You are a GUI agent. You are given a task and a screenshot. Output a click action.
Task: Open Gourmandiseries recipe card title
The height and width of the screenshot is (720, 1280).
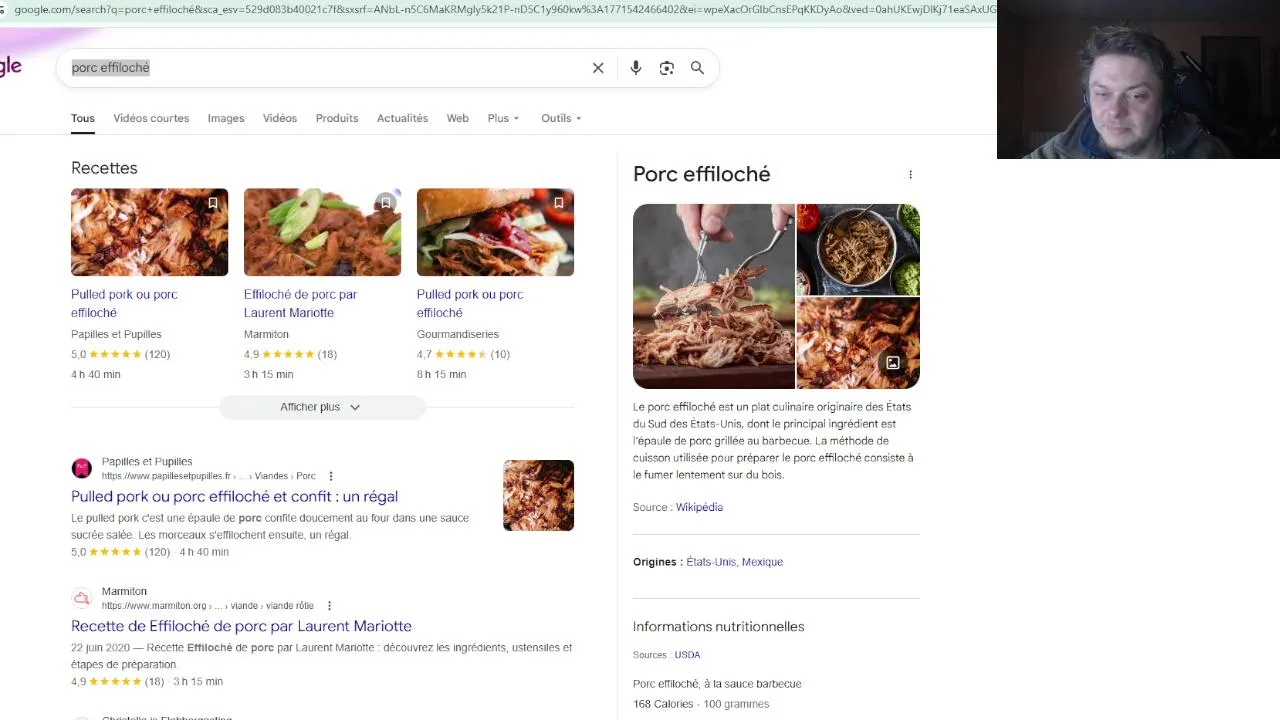click(470, 303)
